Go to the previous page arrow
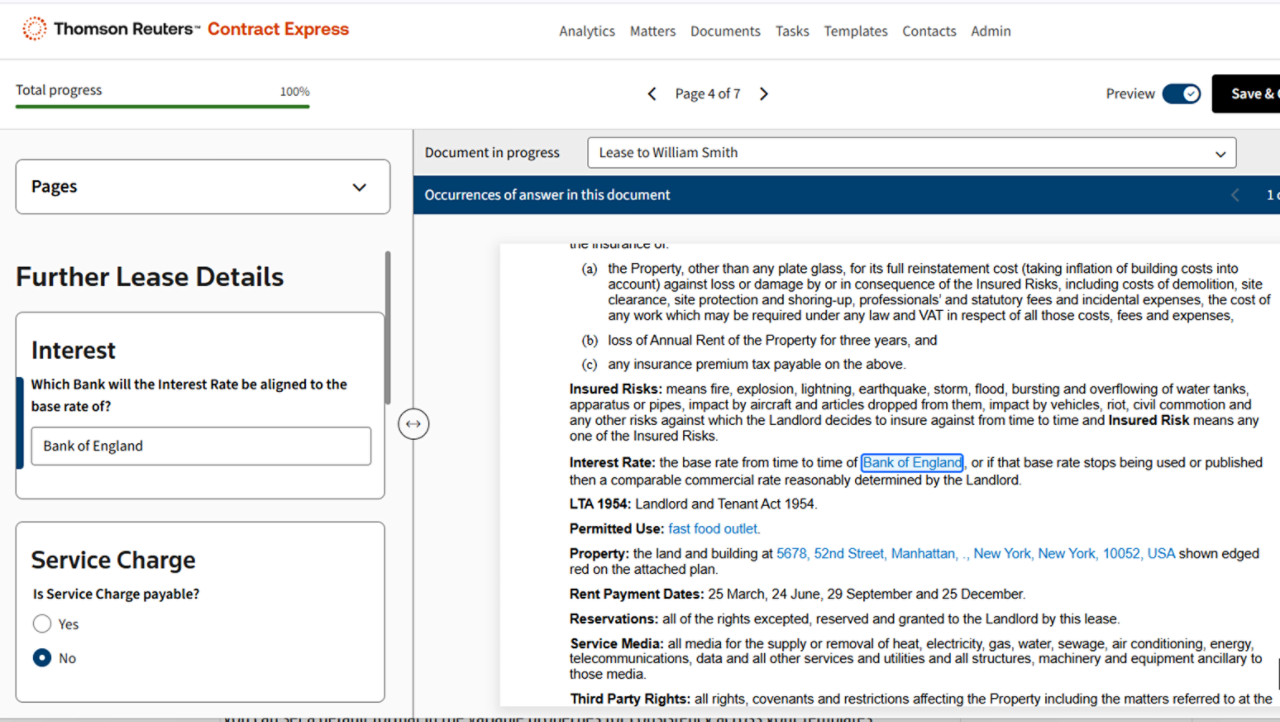 tap(652, 94)
